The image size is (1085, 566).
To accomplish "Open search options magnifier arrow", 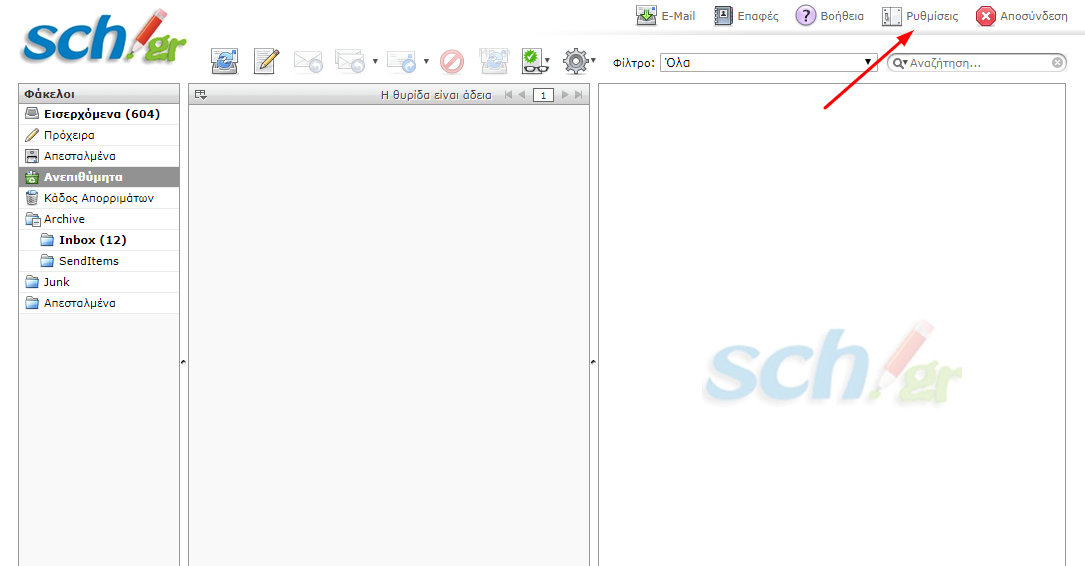I will pos(900,63).
